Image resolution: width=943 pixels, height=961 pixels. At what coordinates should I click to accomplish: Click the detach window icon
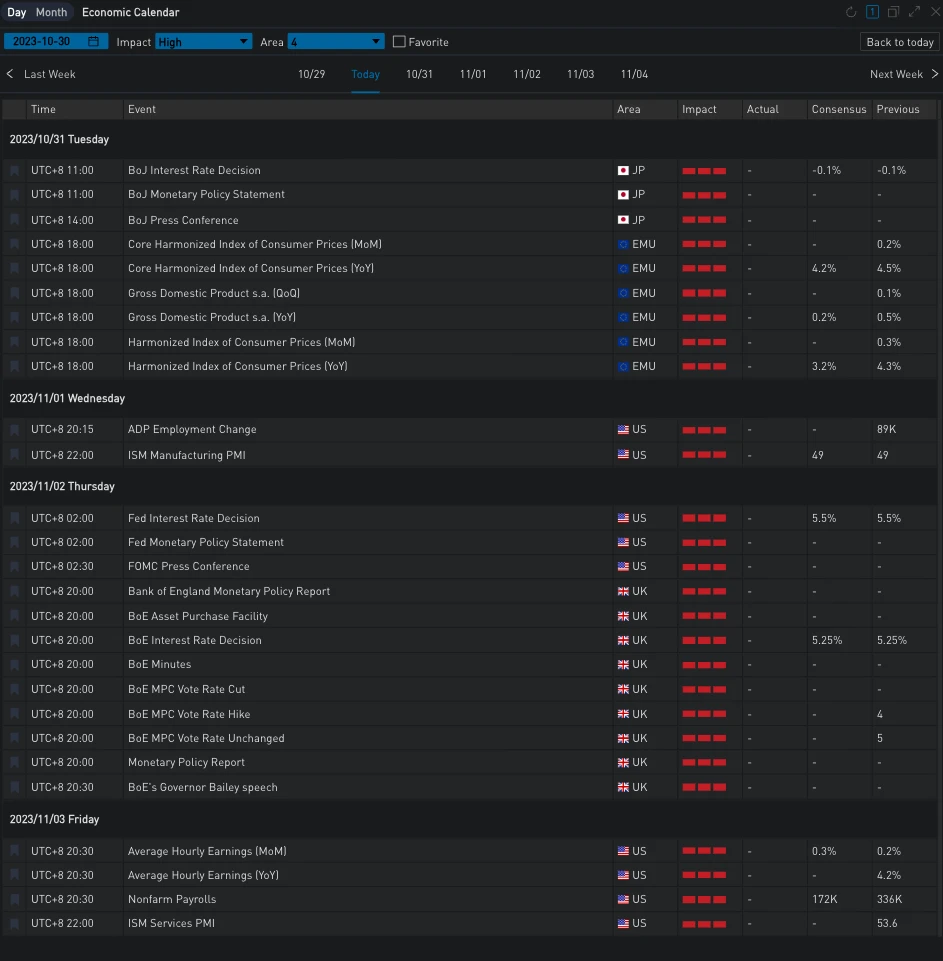point(893,13)
